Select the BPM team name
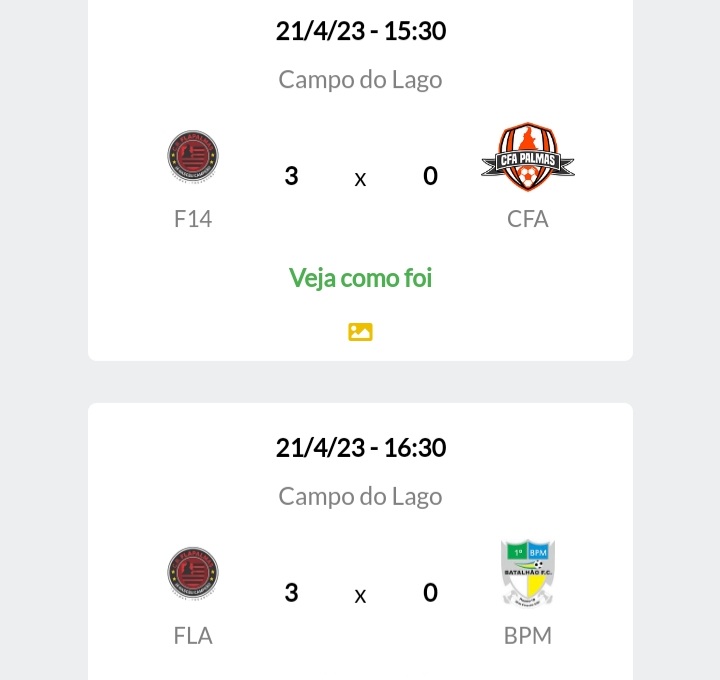 (528, 636)
